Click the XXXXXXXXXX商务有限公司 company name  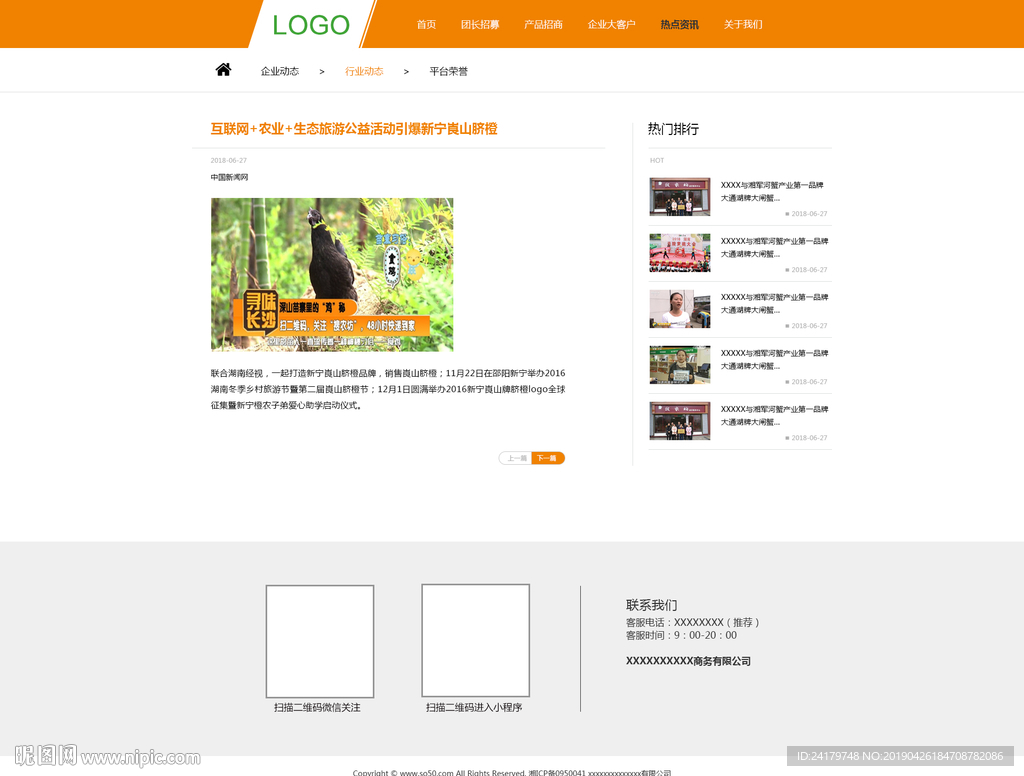[x=688, y=661]
